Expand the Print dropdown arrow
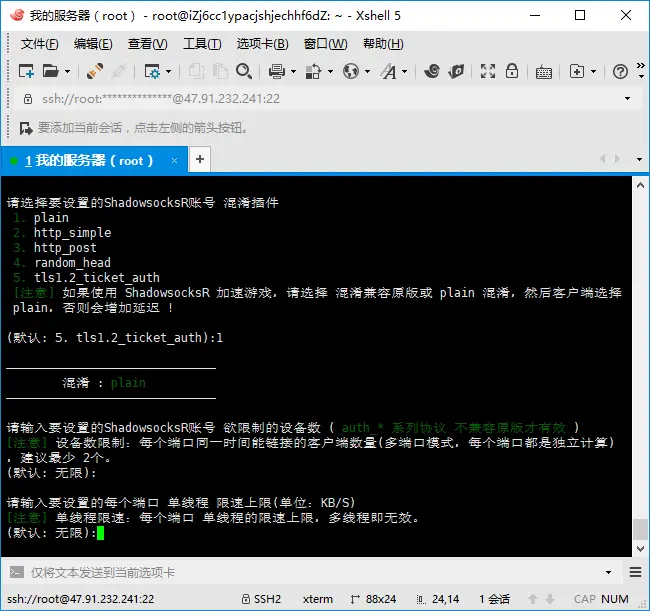 point(293,72)
